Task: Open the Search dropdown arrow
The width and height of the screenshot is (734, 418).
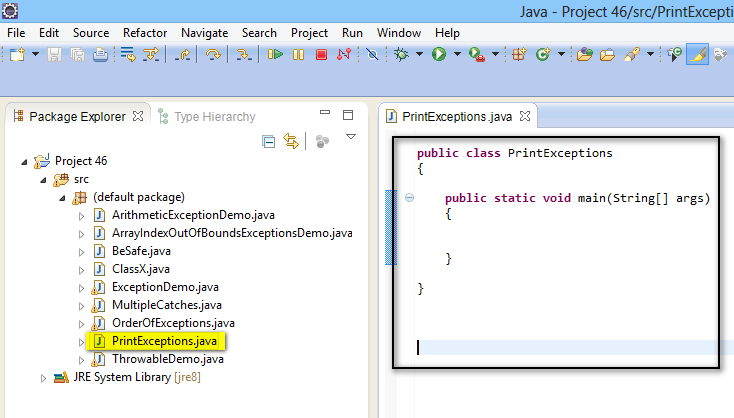Action: 650,54
